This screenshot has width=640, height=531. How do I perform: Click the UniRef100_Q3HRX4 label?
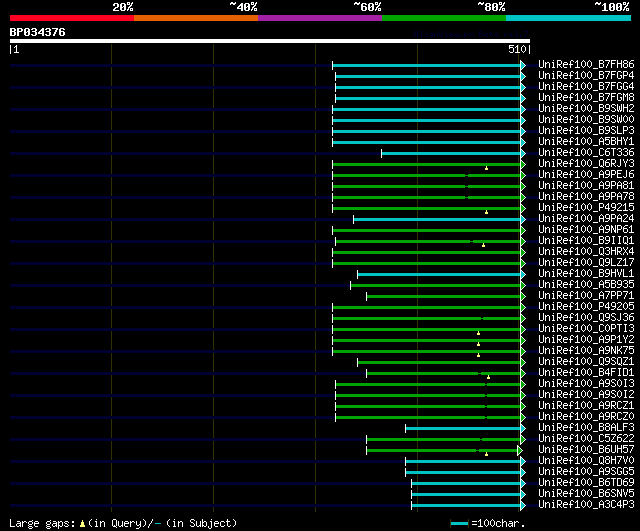coord(586,252)
